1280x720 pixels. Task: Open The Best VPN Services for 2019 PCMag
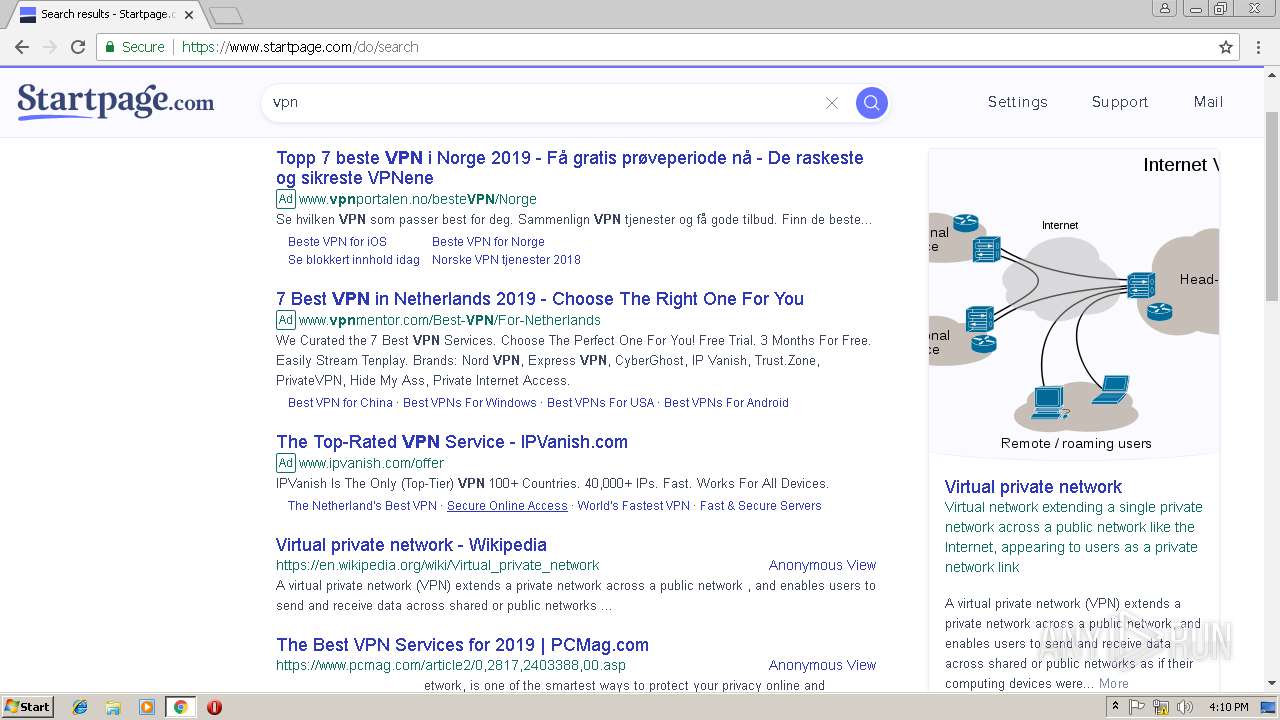coord(462,645)
